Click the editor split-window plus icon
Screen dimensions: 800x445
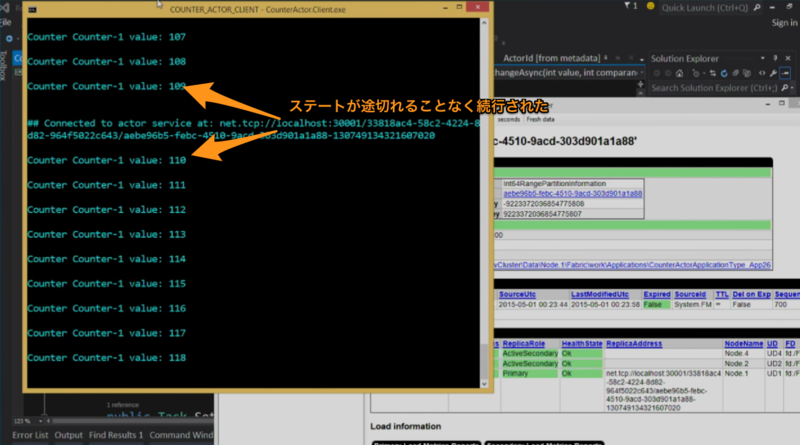[640, 84]
